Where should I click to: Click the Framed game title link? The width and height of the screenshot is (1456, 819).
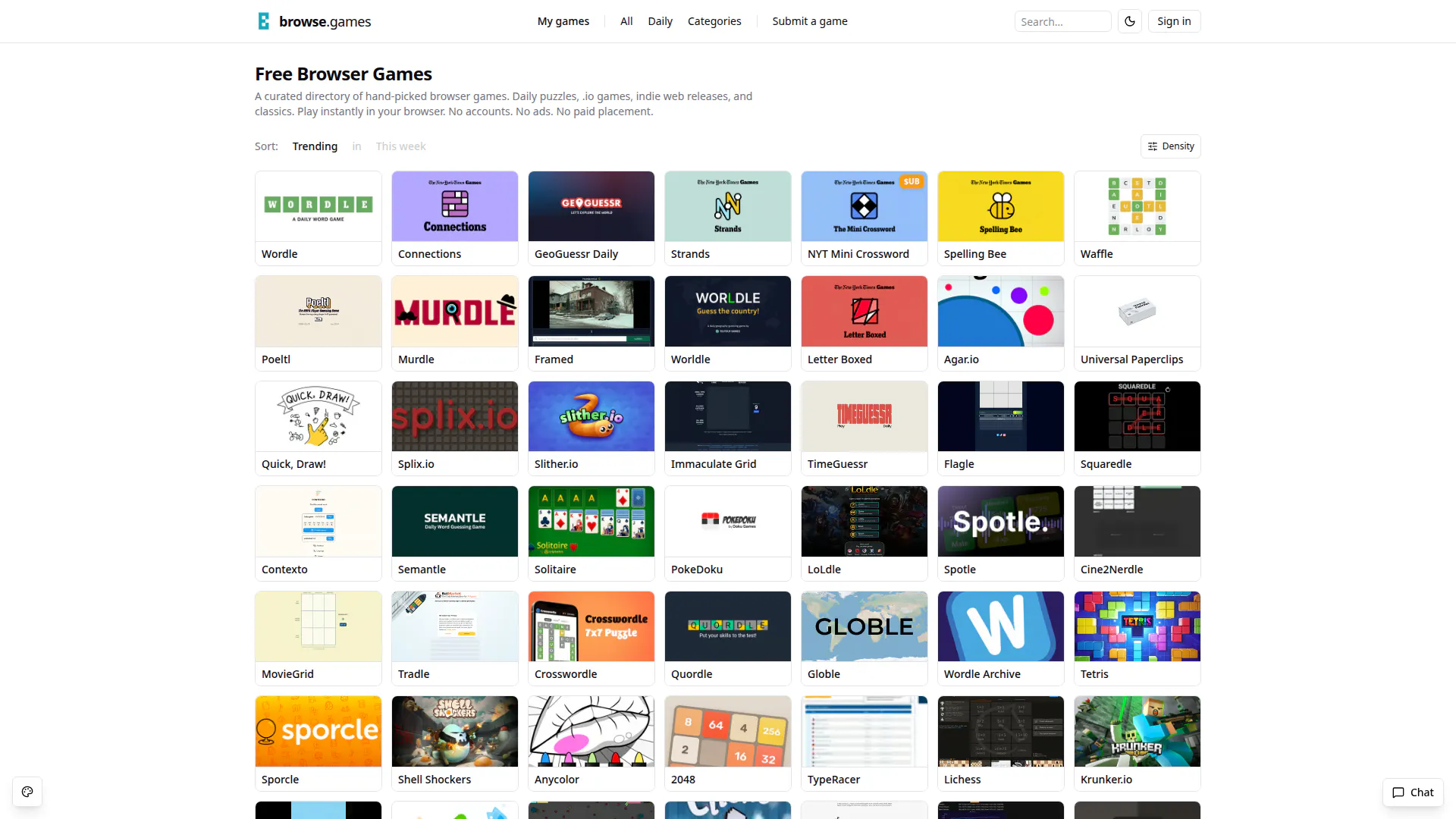(554, 359)
